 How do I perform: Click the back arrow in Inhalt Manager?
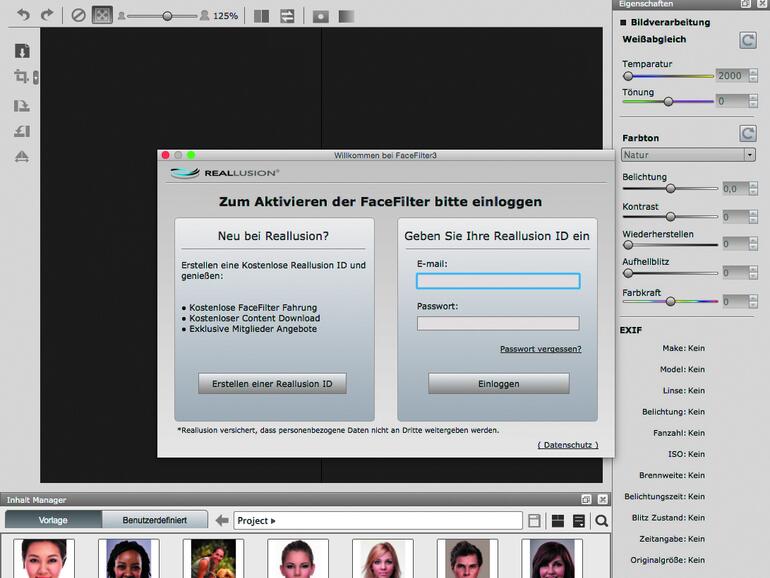(x=222, y=520)
